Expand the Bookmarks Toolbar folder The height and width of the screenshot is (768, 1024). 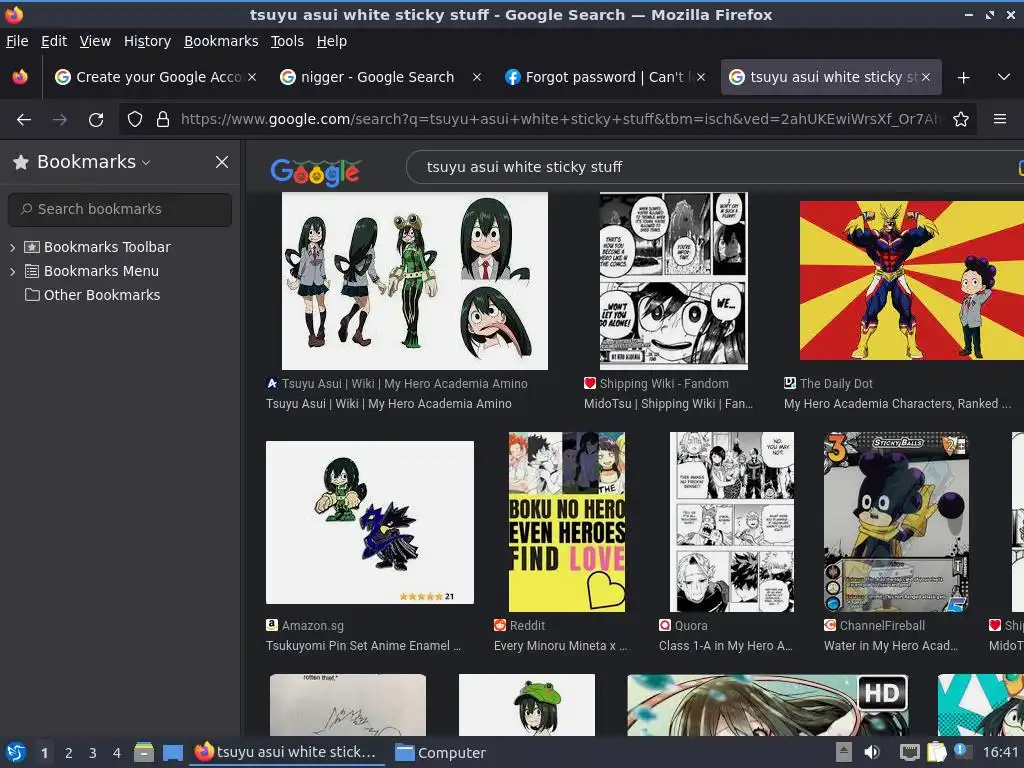click(12, 248)
